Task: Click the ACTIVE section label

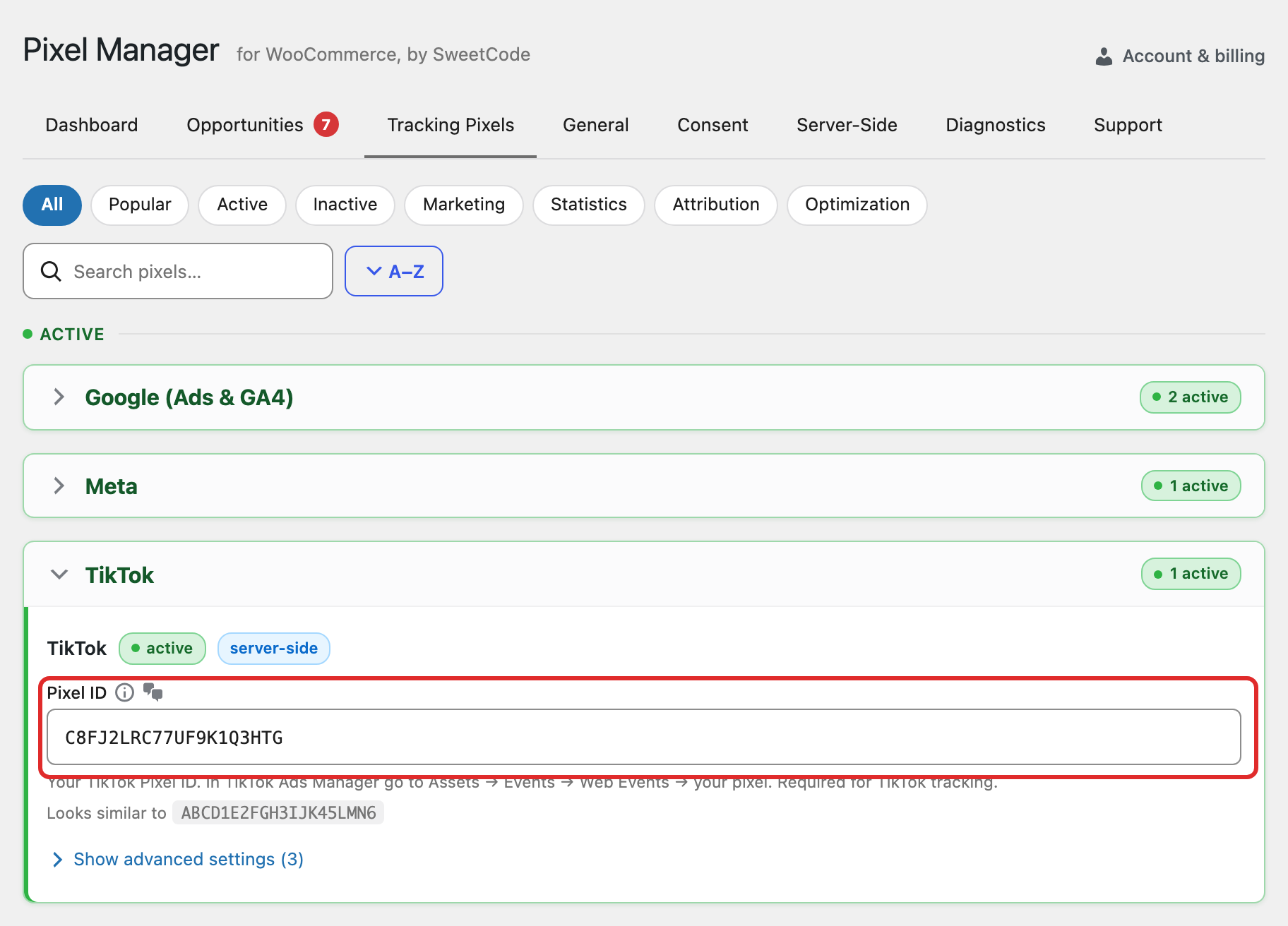Action: (x=72, y=334)
